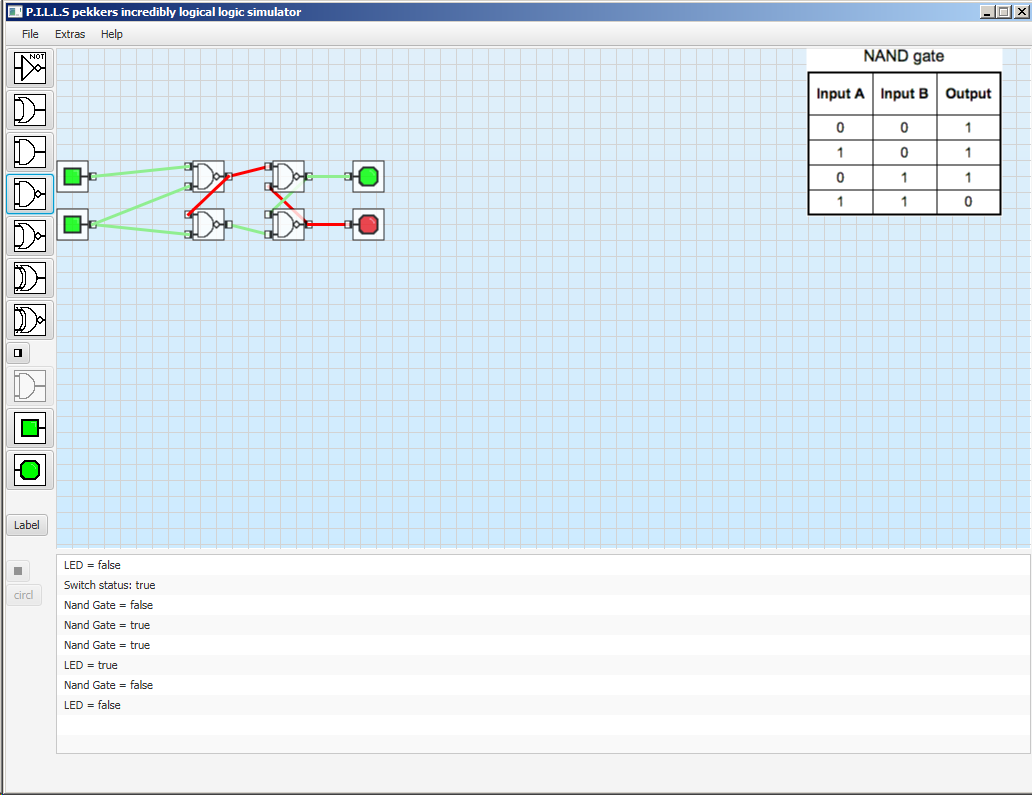Select the XNOR gate tool
This screenshot has height=795, width=1032.
click(30, 321)
